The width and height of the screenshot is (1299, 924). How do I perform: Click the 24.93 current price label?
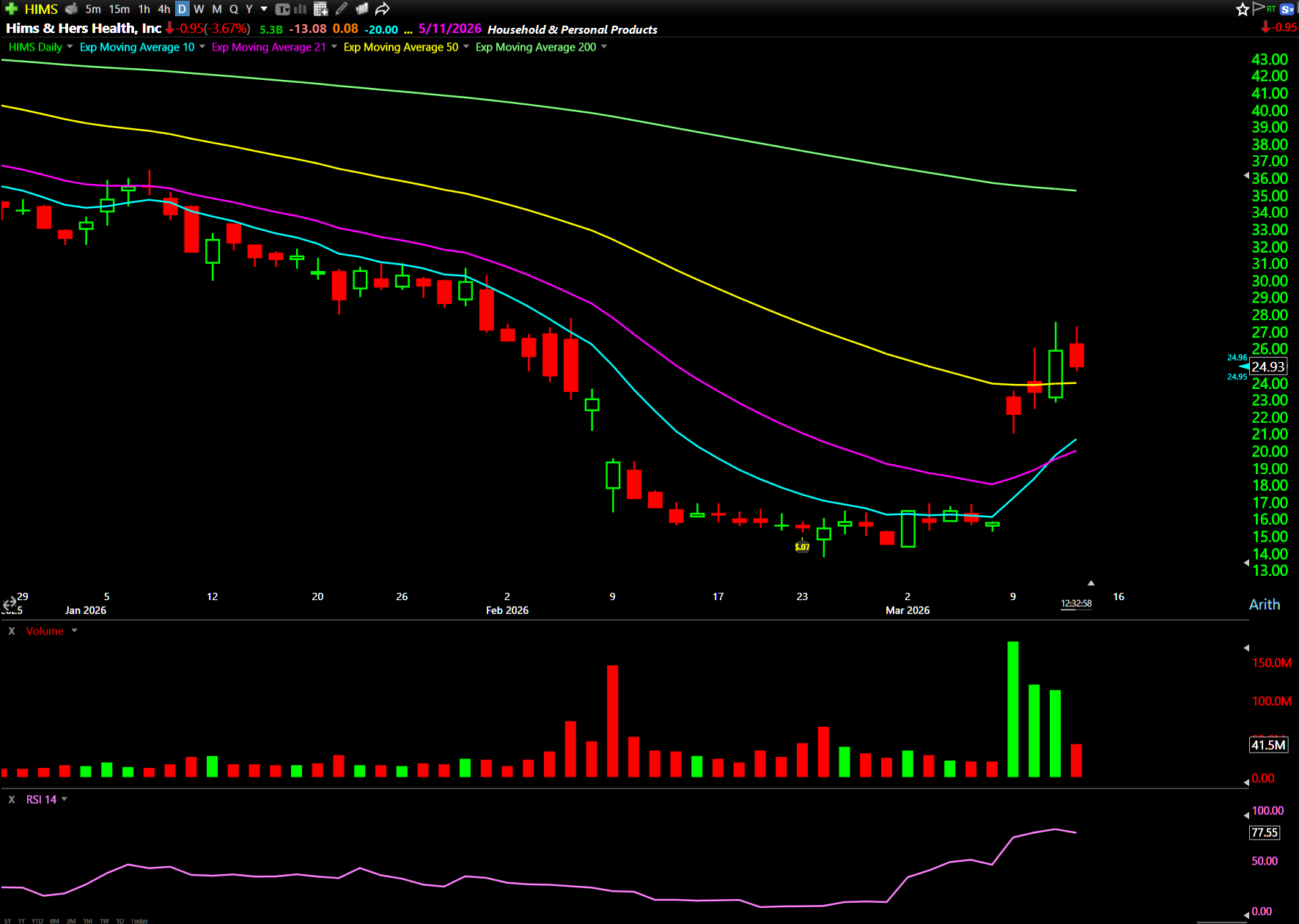(x=1267, y=366)
